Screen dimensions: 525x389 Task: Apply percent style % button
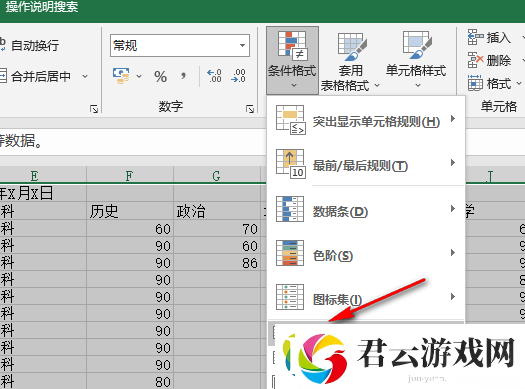pos(160,76)
